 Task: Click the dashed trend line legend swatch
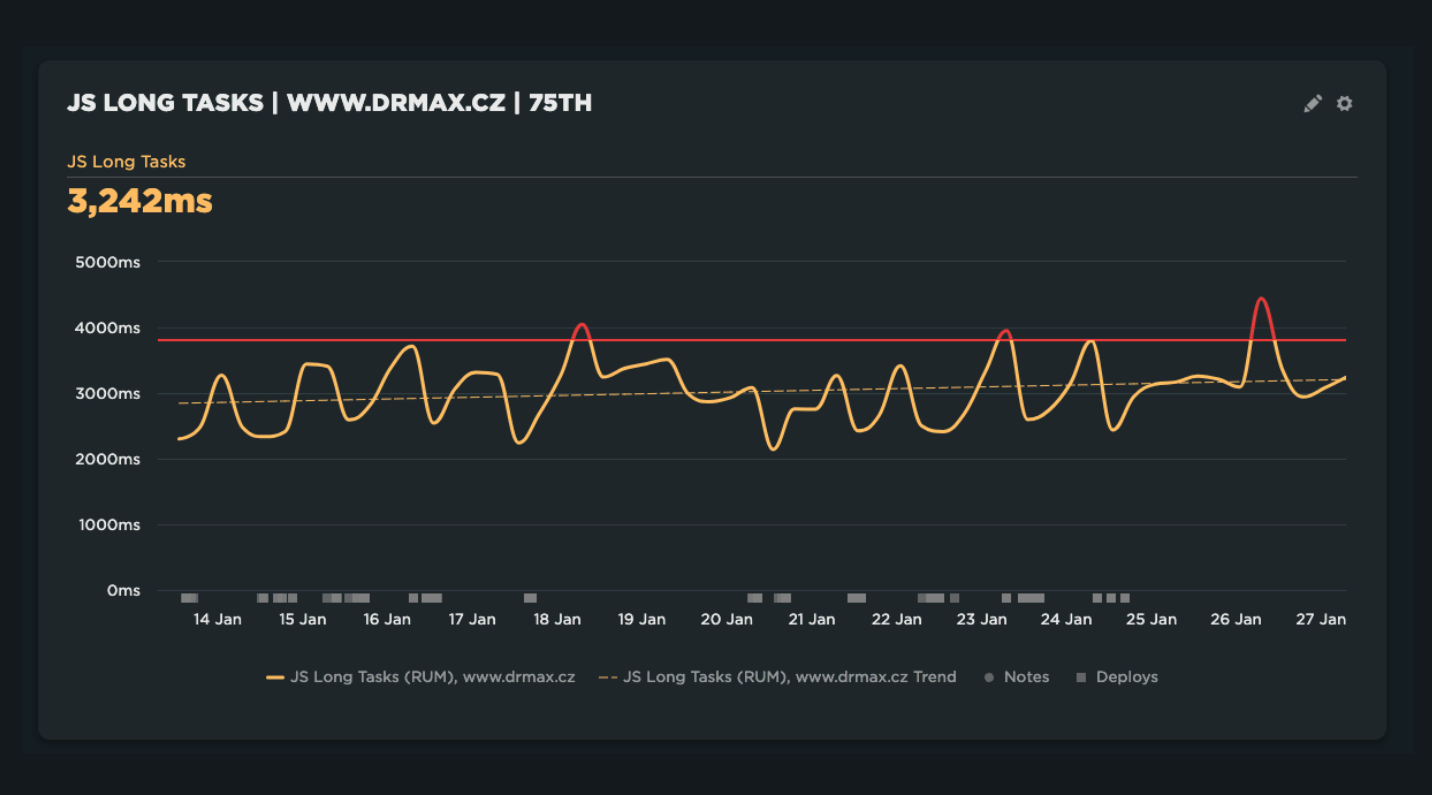point(608,678)
